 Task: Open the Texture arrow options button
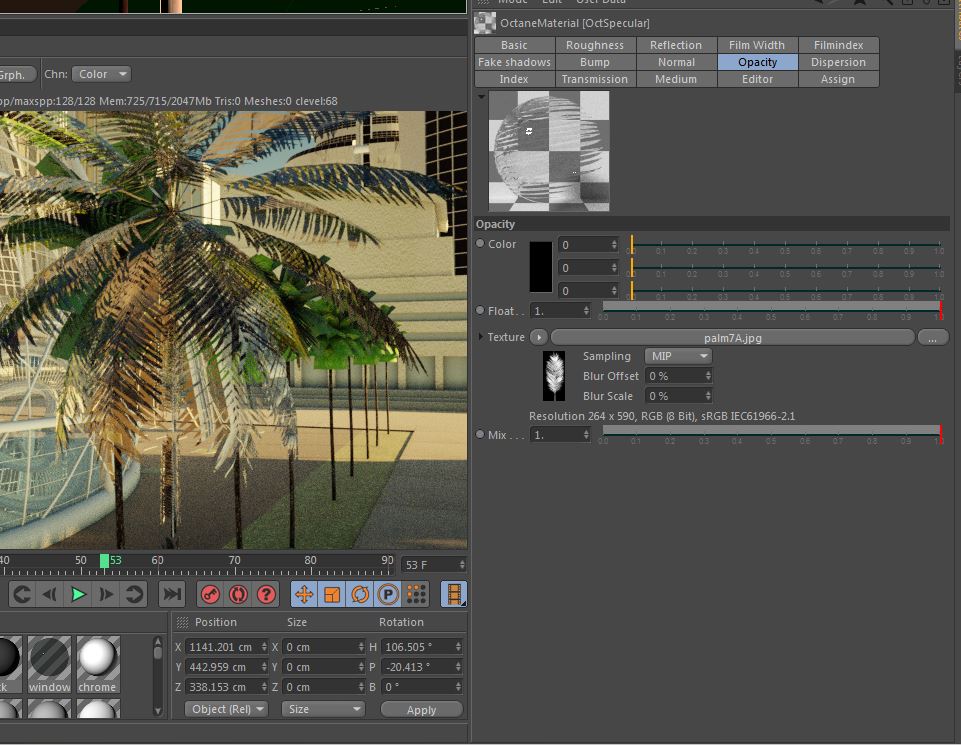point(538,337)
